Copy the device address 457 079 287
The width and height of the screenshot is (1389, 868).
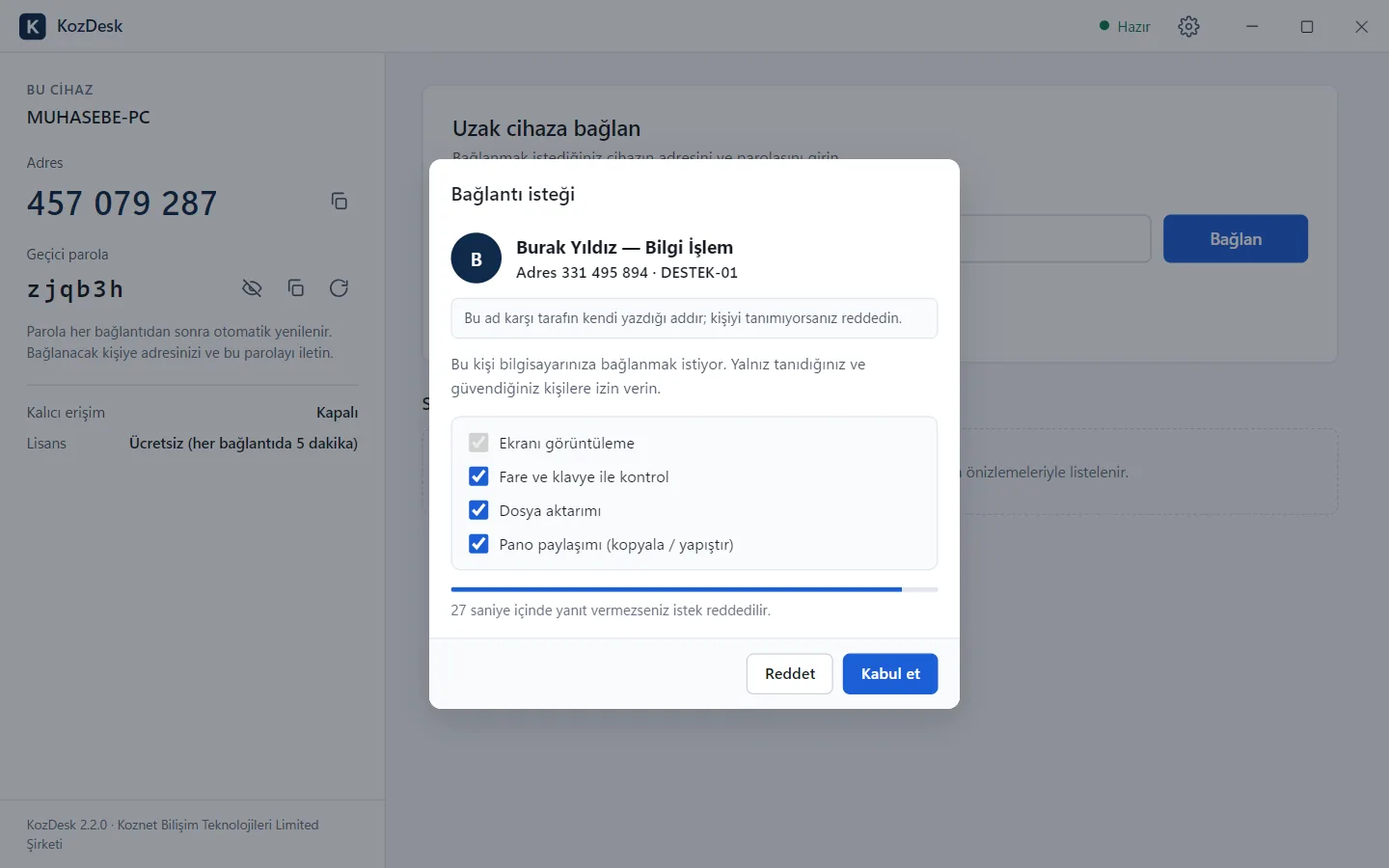click(340, 202)
